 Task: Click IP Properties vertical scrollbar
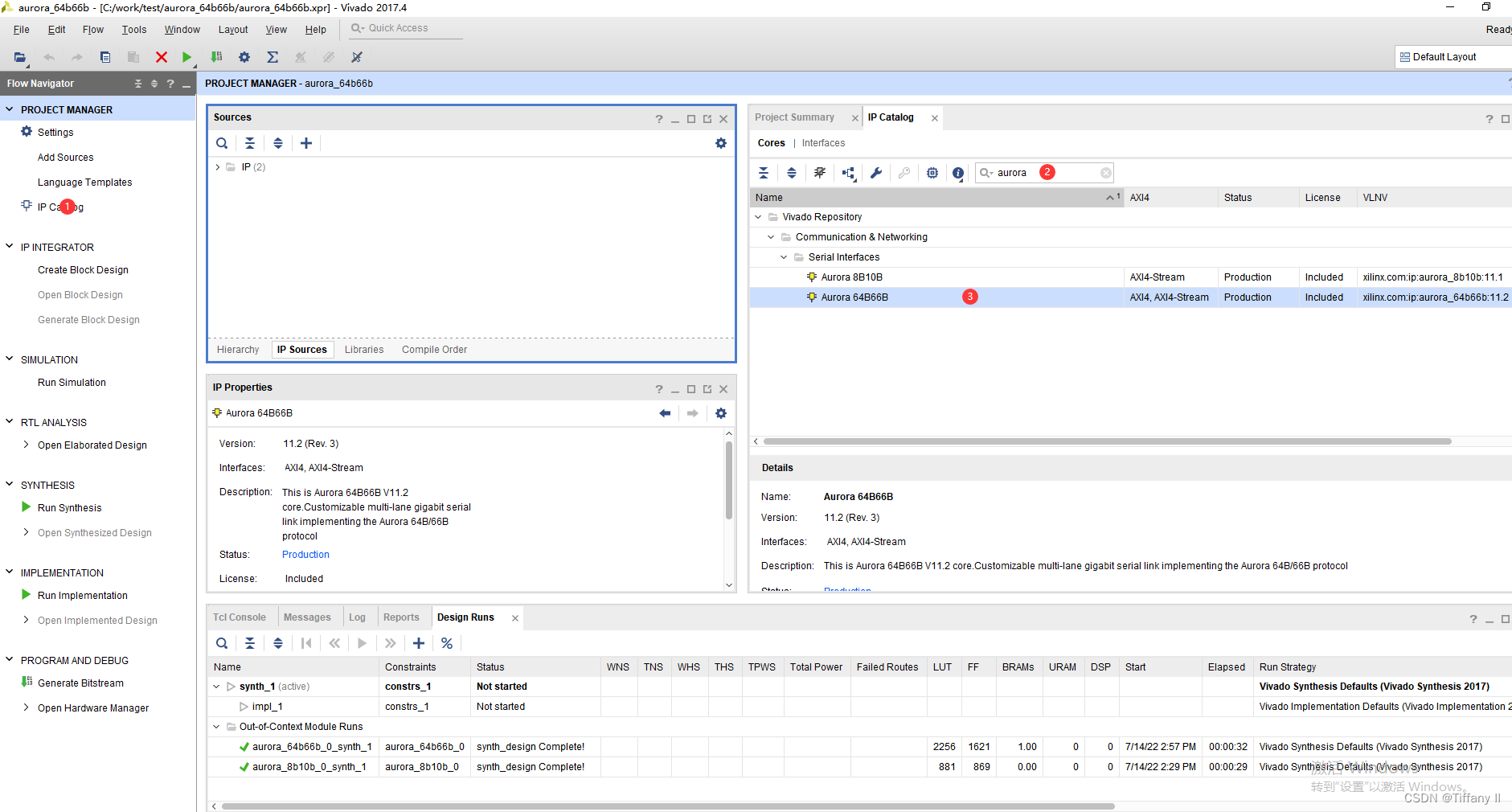[729, 479]
